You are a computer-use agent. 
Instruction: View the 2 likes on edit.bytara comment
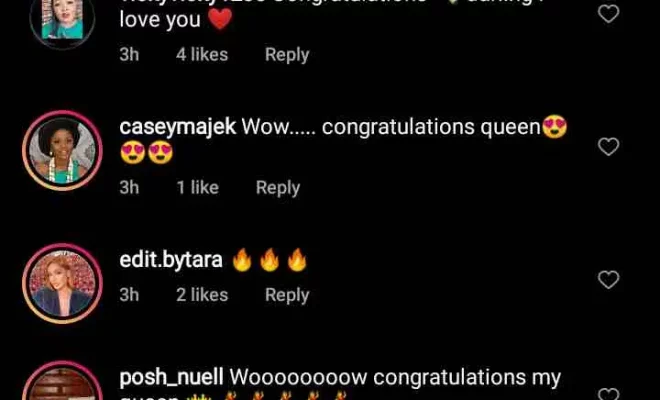202,295
